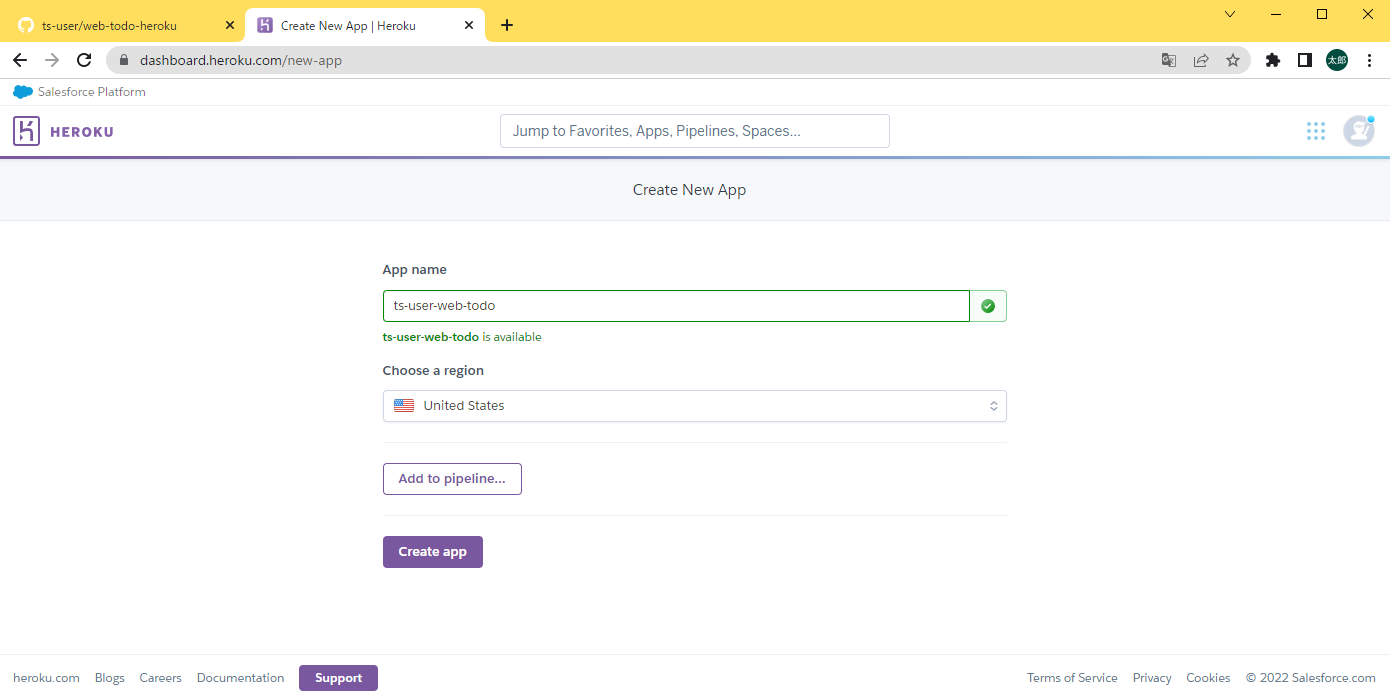This screenshot has height=700, width=1390.
Task: Open the Documentation footer link
Action: [x=240, y=678]
